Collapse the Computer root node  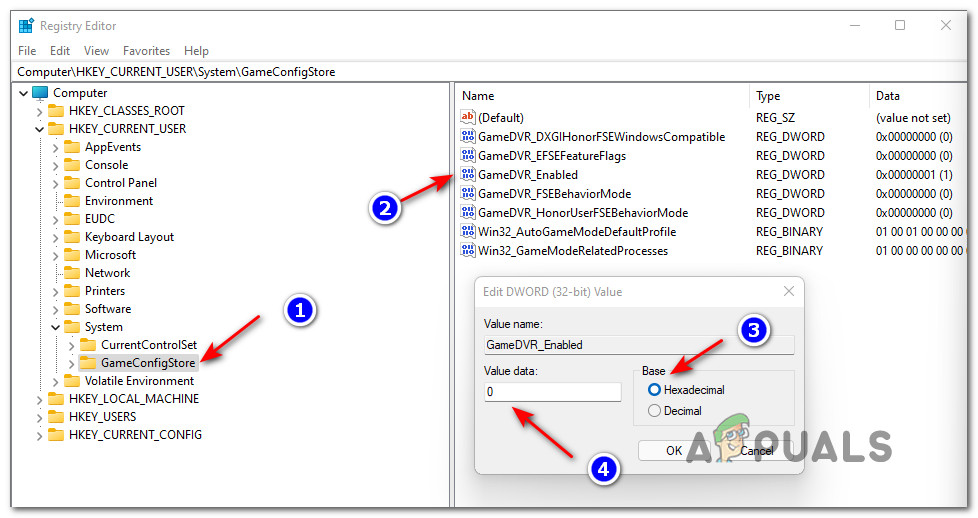(x=24, y=94)
